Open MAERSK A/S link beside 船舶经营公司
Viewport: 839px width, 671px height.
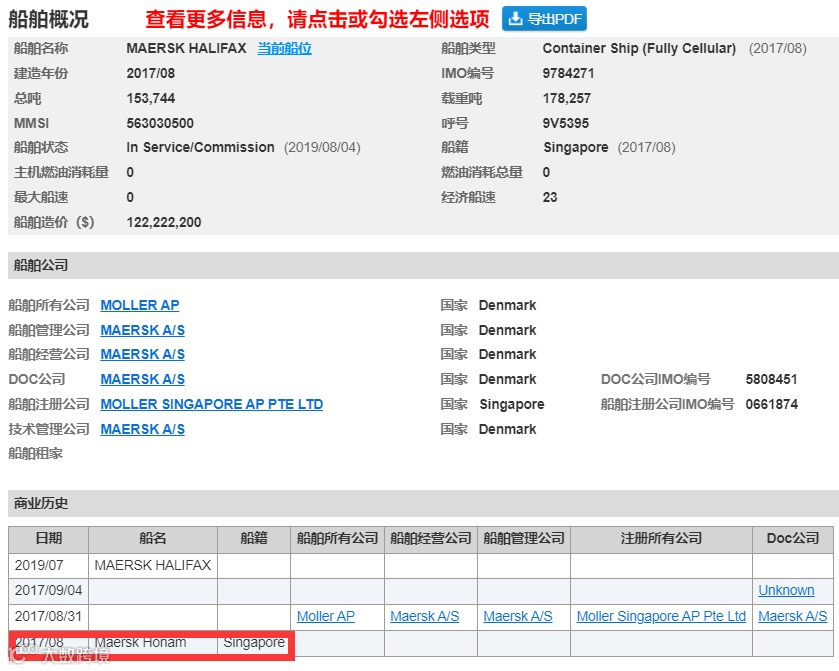tap(142, 354)
